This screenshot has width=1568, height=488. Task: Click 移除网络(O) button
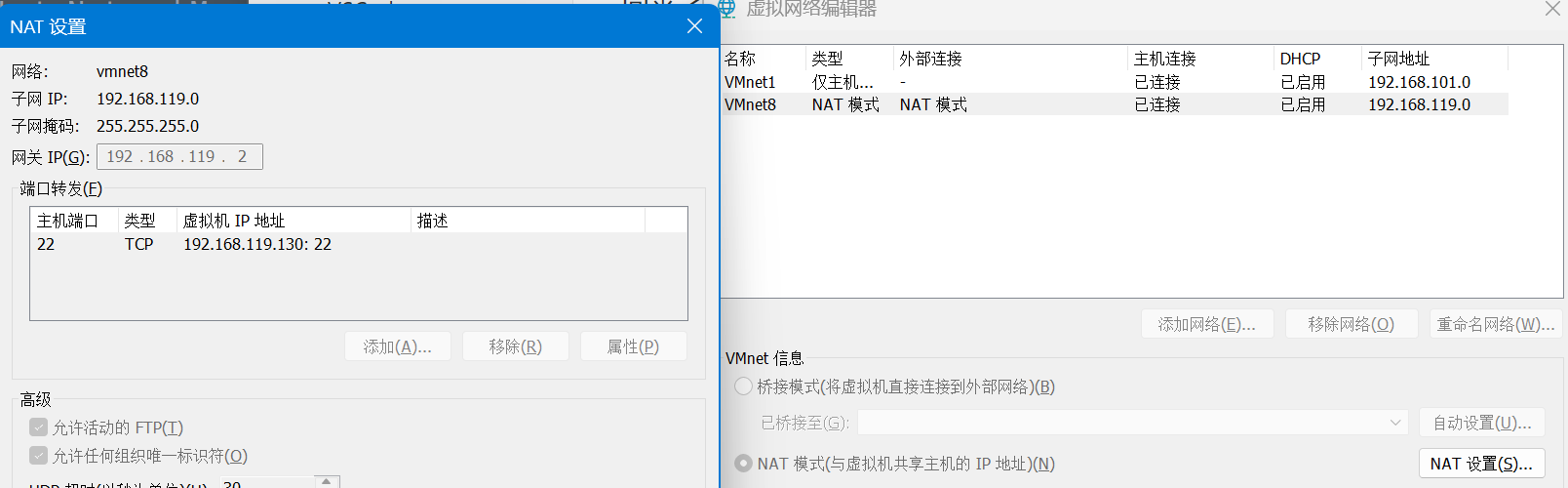point(1351,324)
